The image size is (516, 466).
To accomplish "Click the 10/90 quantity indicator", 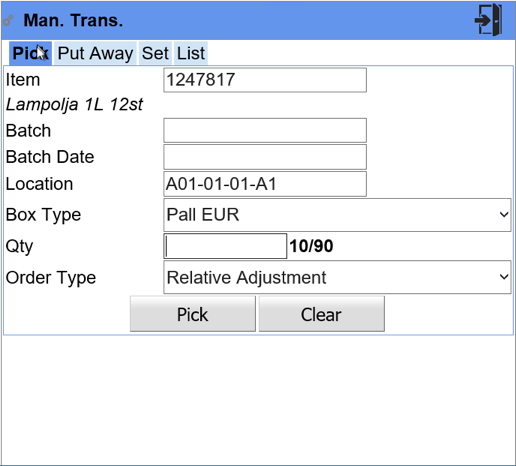I will 311,246.
